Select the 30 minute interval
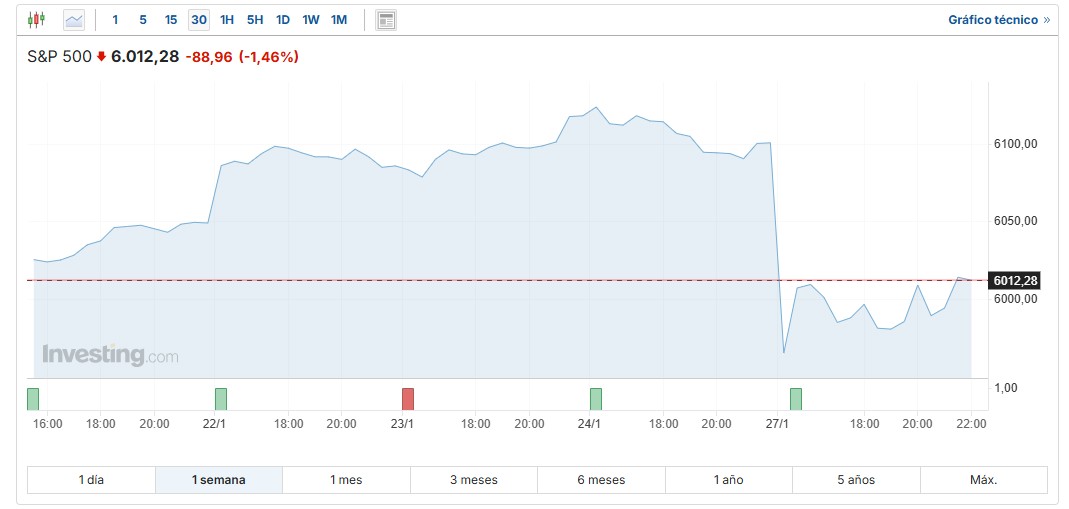The width and height of the screenshot is (1069, 509). (x=199, y=19)
